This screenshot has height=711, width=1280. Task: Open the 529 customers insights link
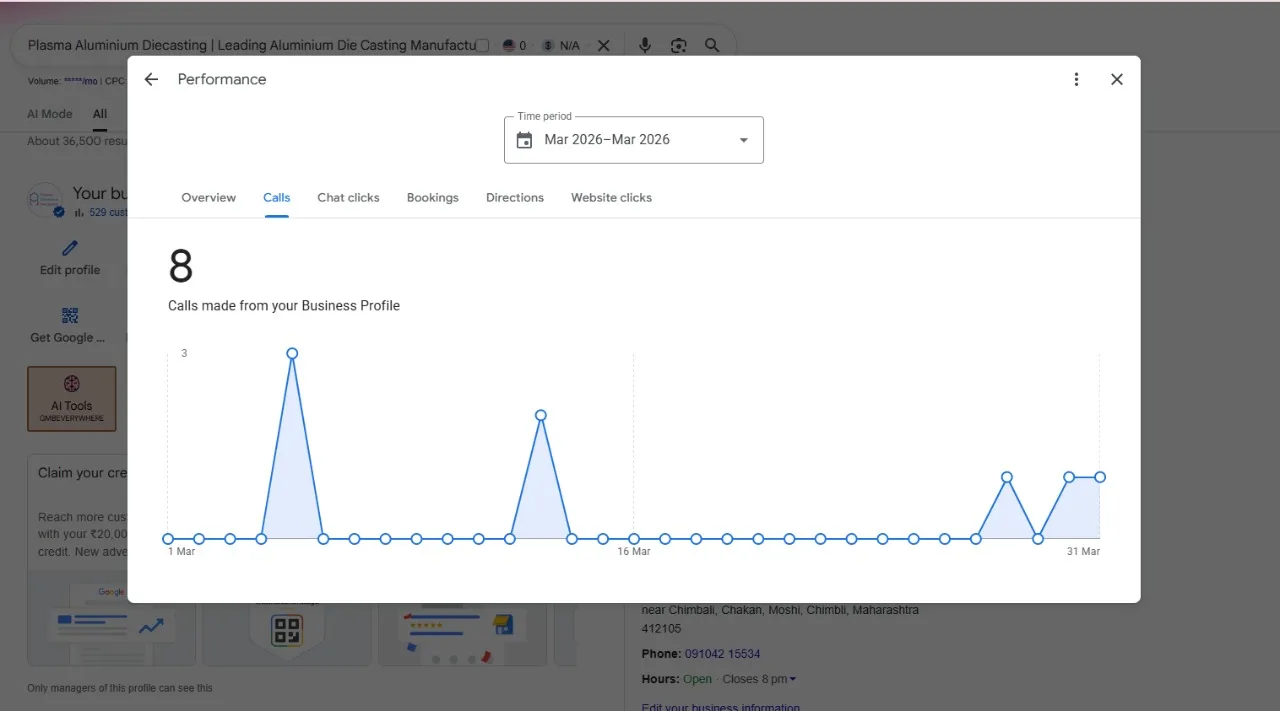point(108,212)
